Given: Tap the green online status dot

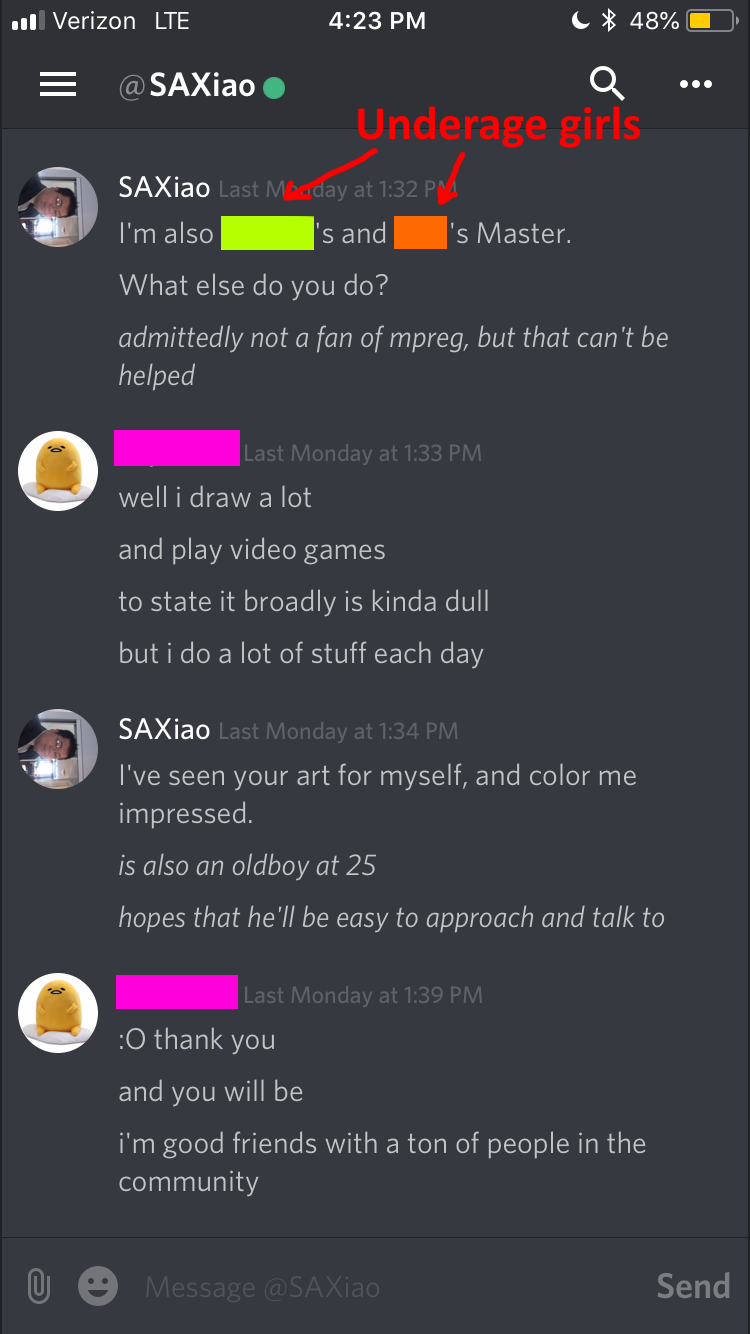Looking at the screenshot, I should [274, 88].
